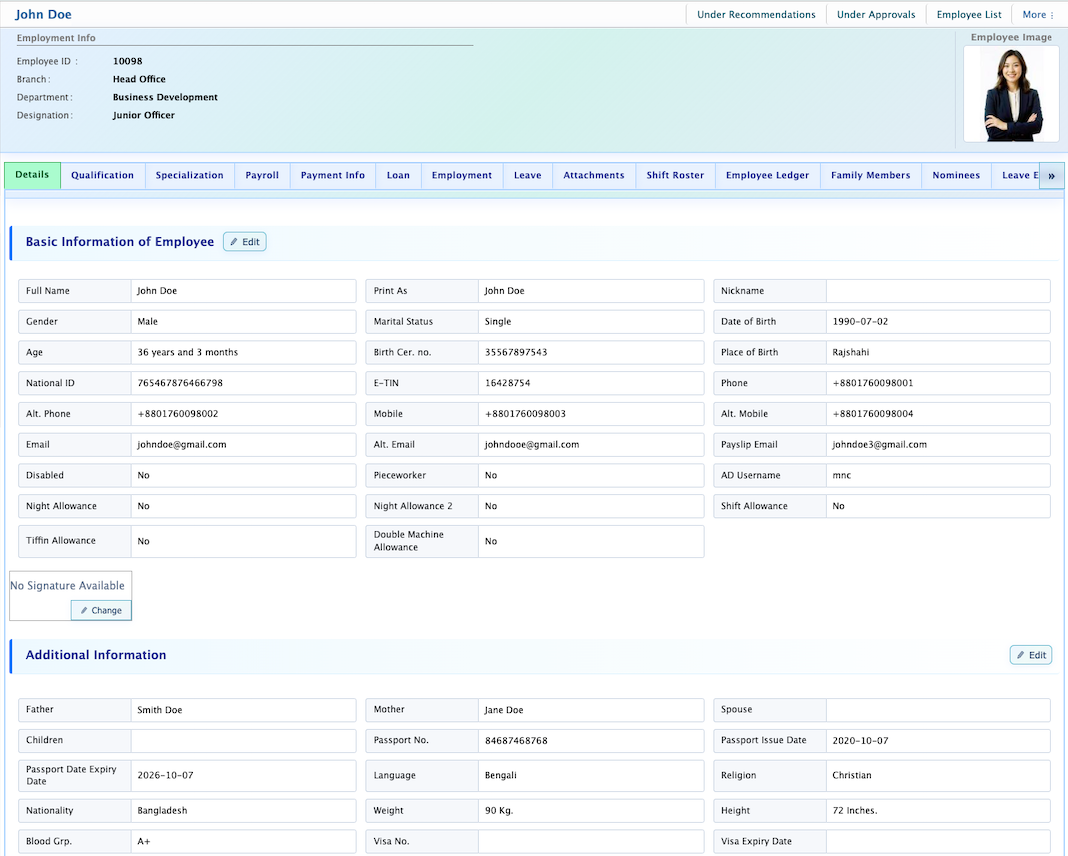View the Attachments tab

click(x=593, y=175)
